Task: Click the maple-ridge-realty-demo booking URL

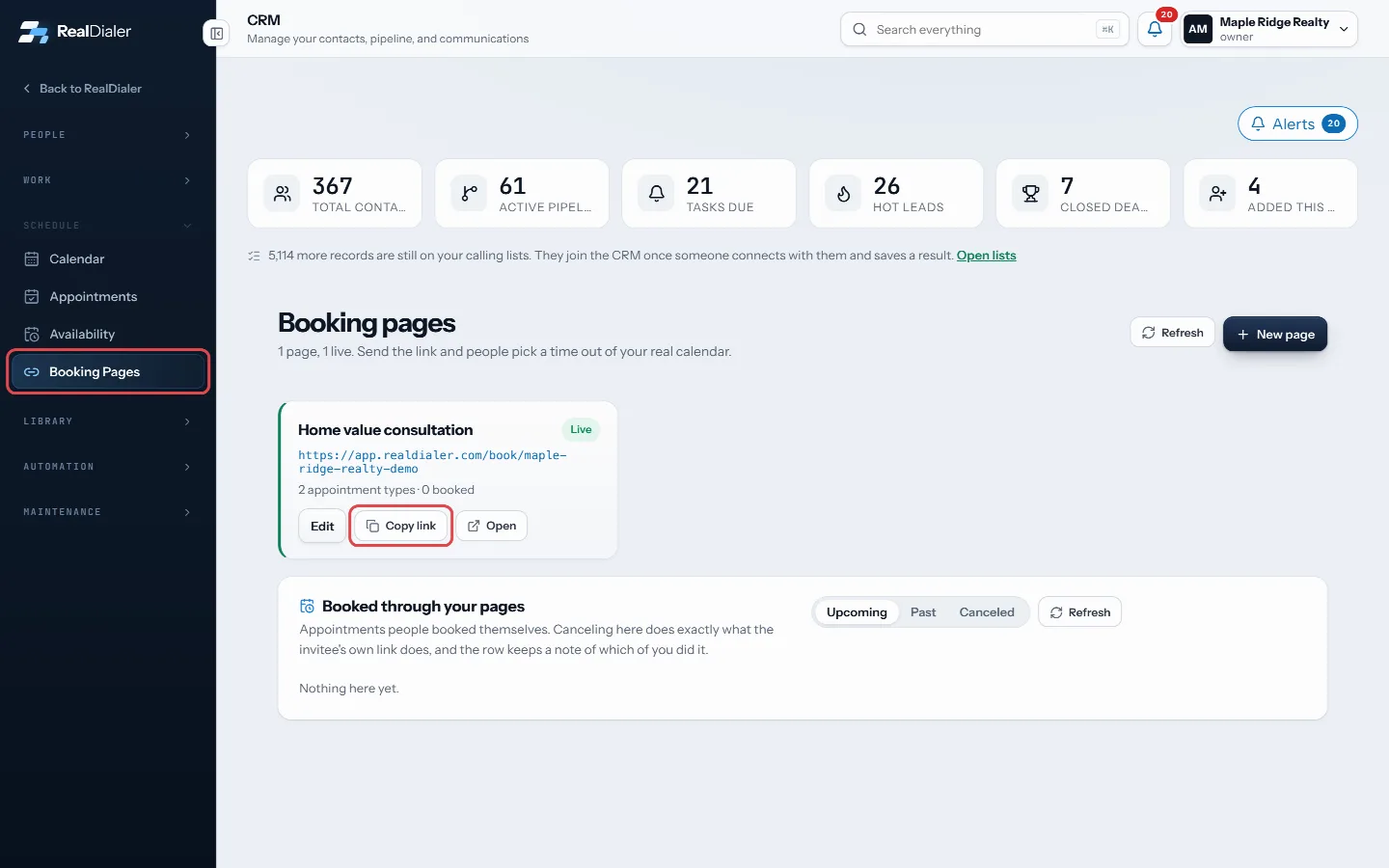Action: [432, 462]
